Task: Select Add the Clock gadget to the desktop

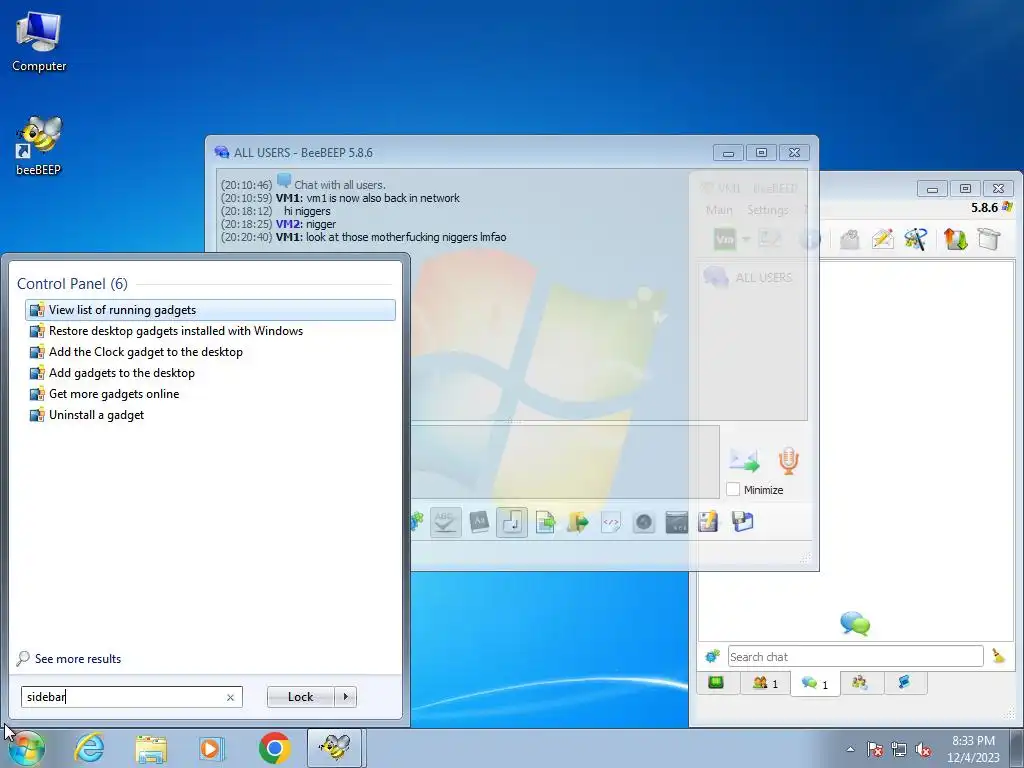Action: (x=210, y=352)
